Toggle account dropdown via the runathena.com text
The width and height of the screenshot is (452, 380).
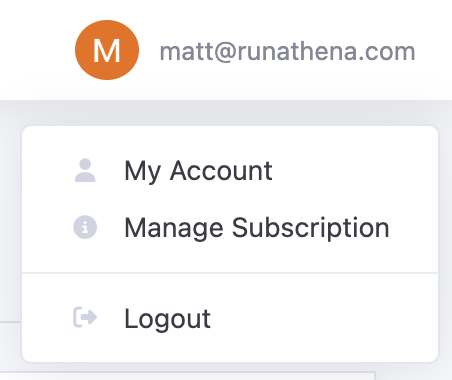pos(327,52)
